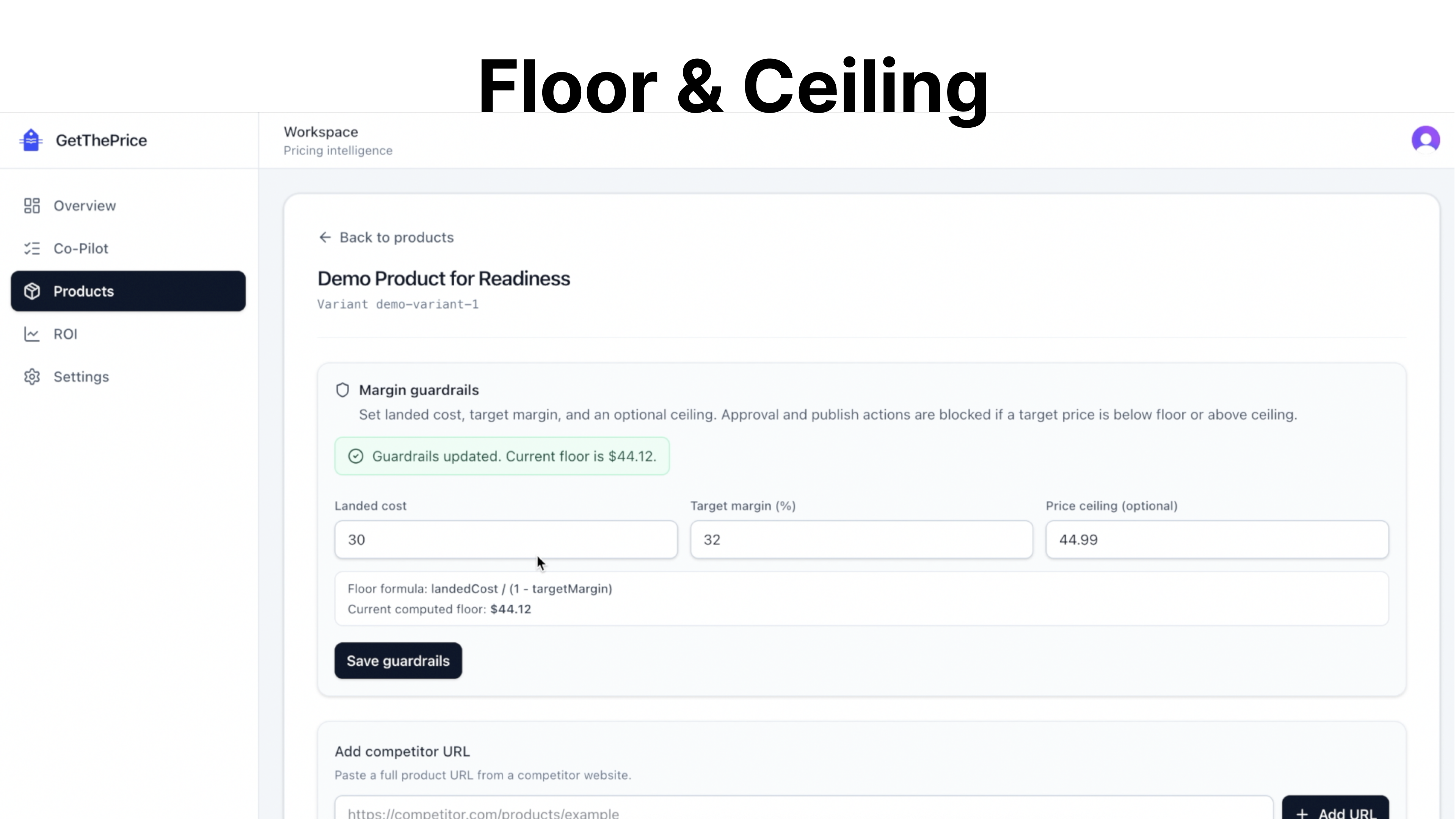Click the Margin guardrails shield icon

click(342, 390)
